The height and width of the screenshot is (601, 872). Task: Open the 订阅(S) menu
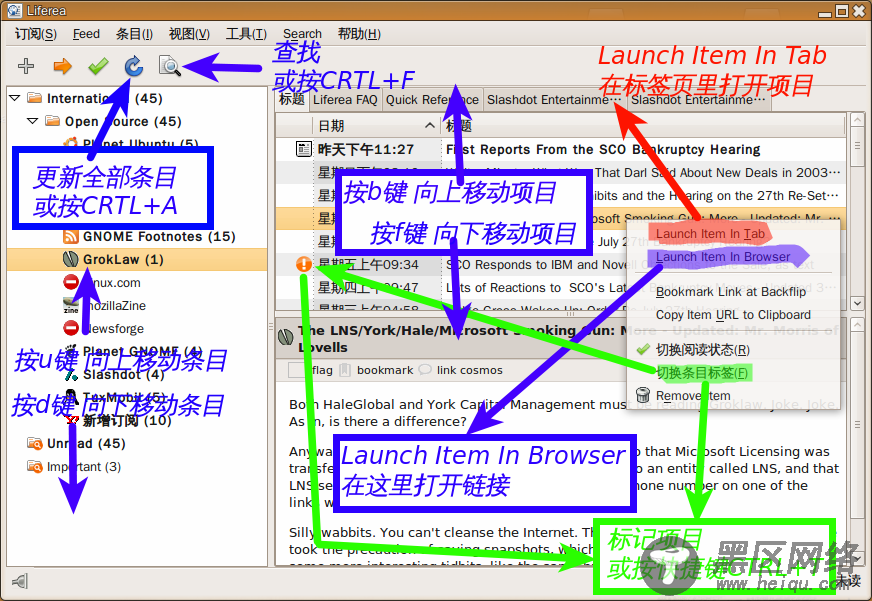[36, 34]
